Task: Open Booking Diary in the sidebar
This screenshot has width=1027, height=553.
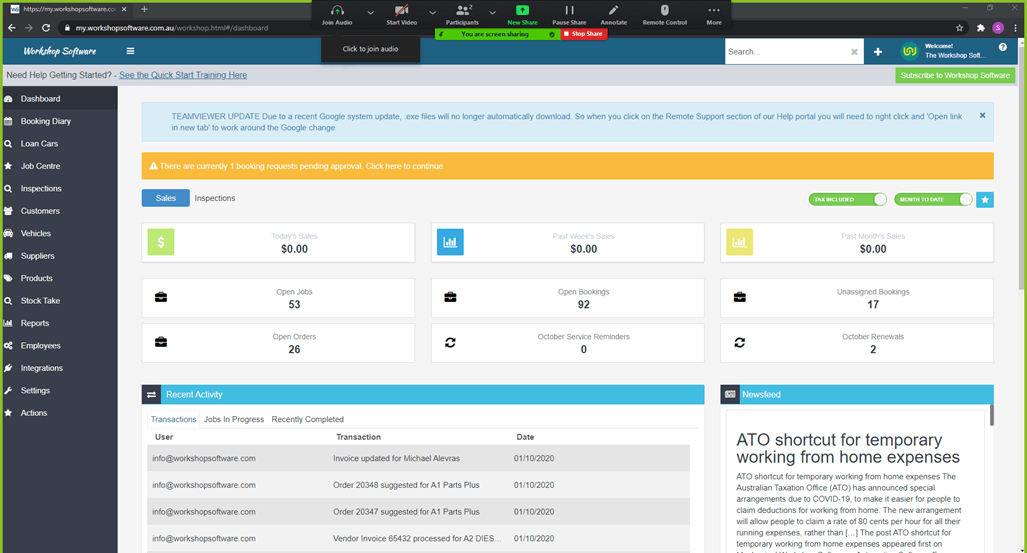Action: pyautogui.click(x=60, y=121)
